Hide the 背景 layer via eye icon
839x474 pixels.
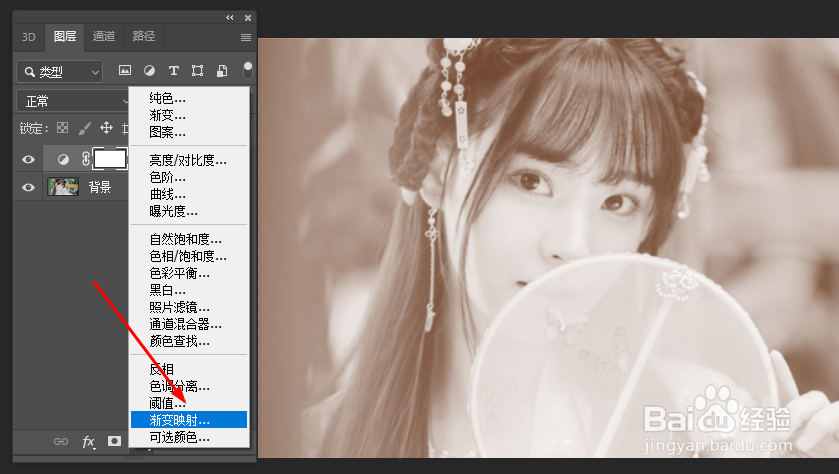[28, 188]
